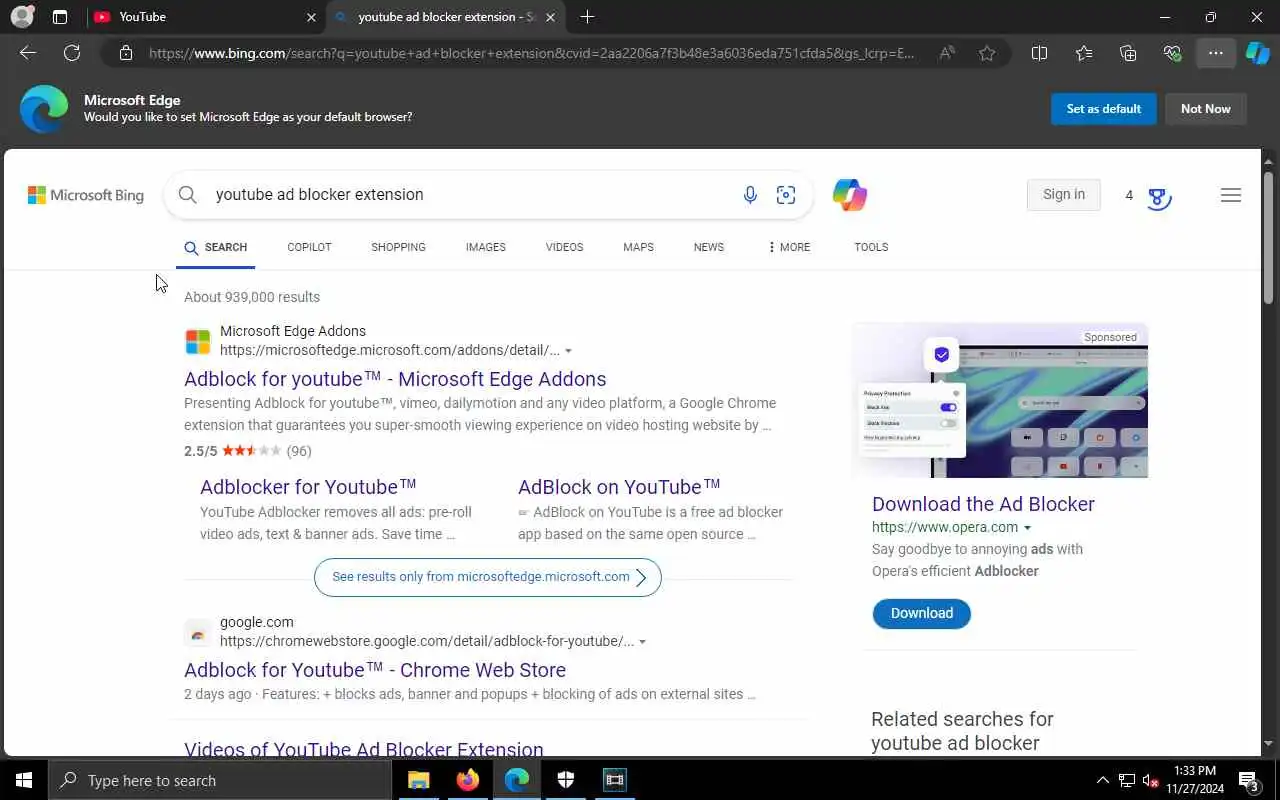
Task: Click the Opera ad preview thumbnail
Action: click(1000, 400)
